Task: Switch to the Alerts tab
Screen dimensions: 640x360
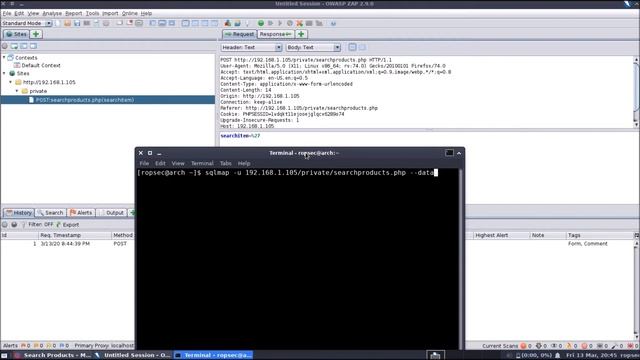Action: 81,213
